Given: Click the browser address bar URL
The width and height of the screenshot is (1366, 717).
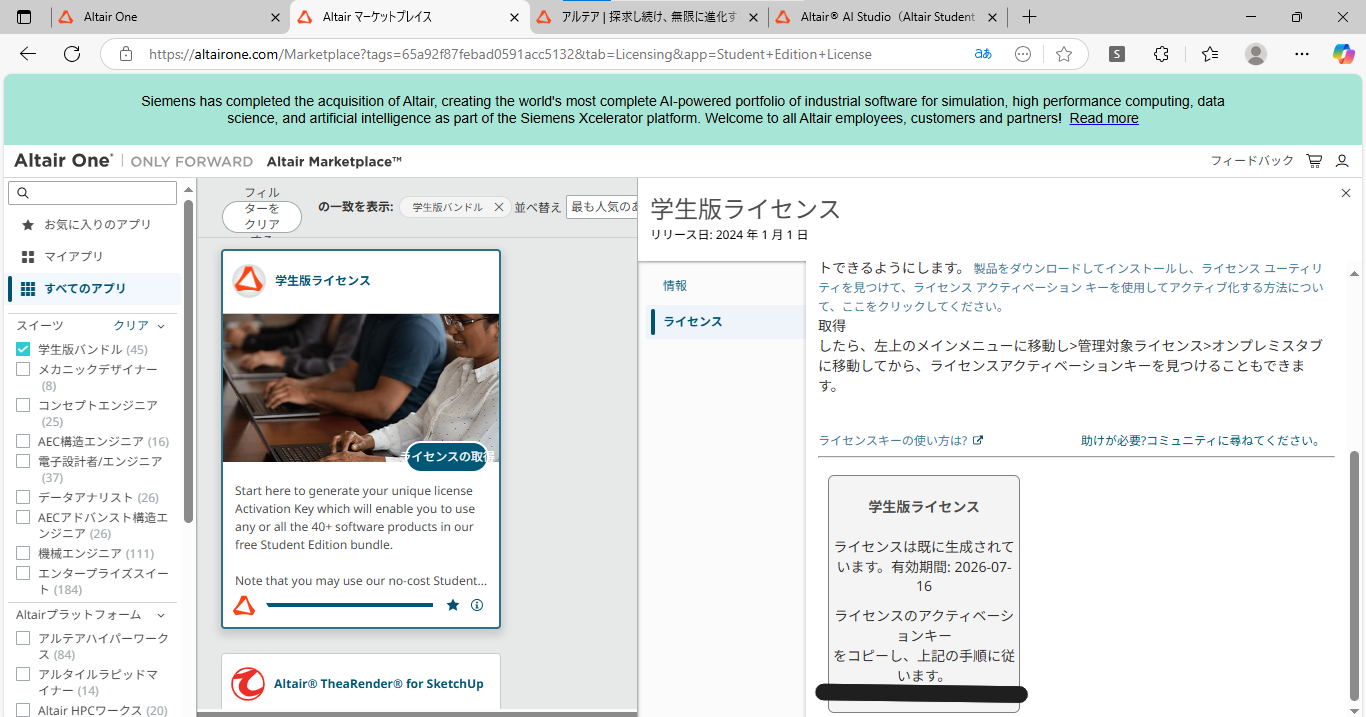Looking at the screenshot, I should click(x=510, y=54).
